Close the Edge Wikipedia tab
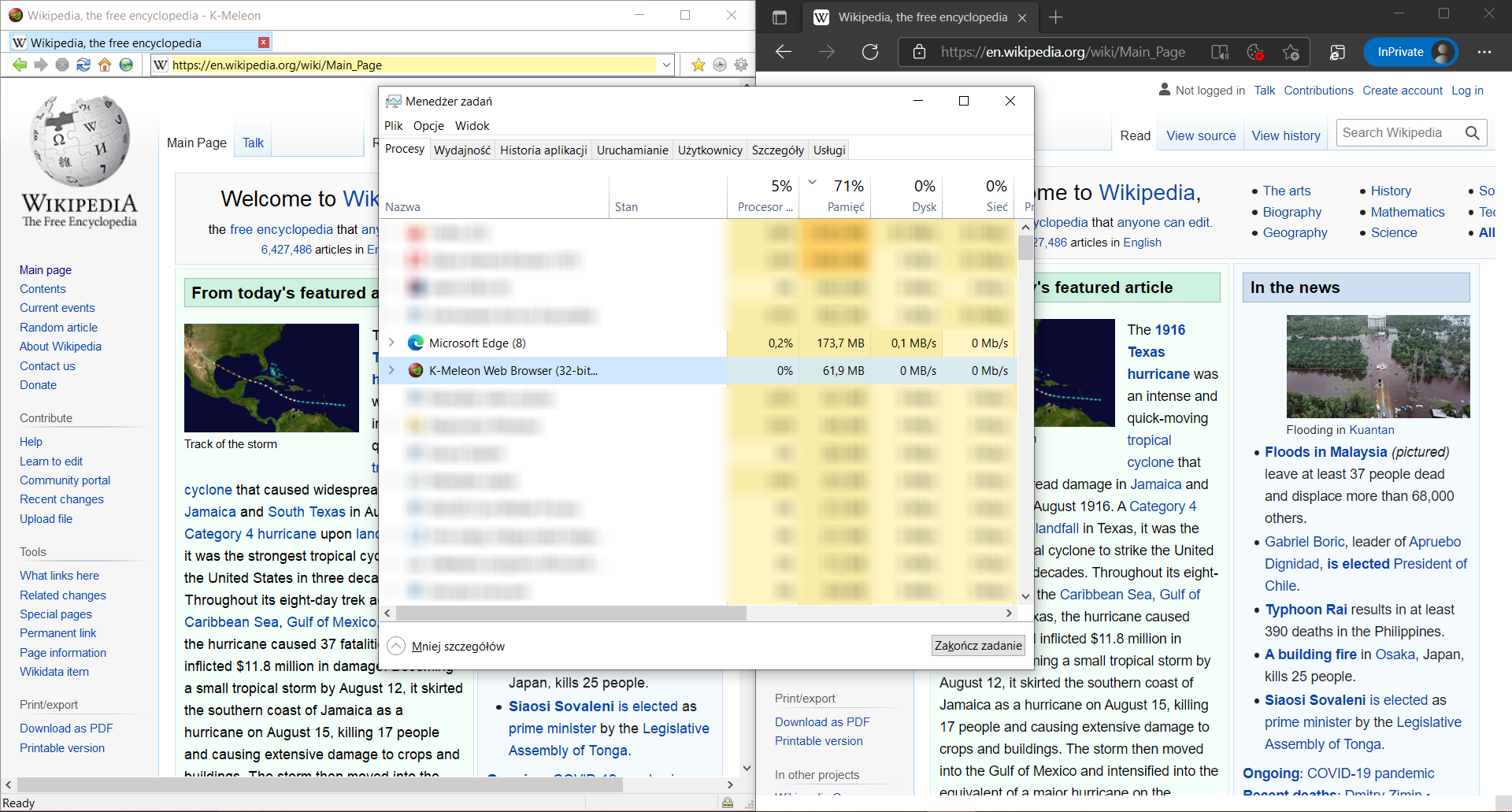The image size is (1512, 812). pyautogui.click(x=1022, y=17)
